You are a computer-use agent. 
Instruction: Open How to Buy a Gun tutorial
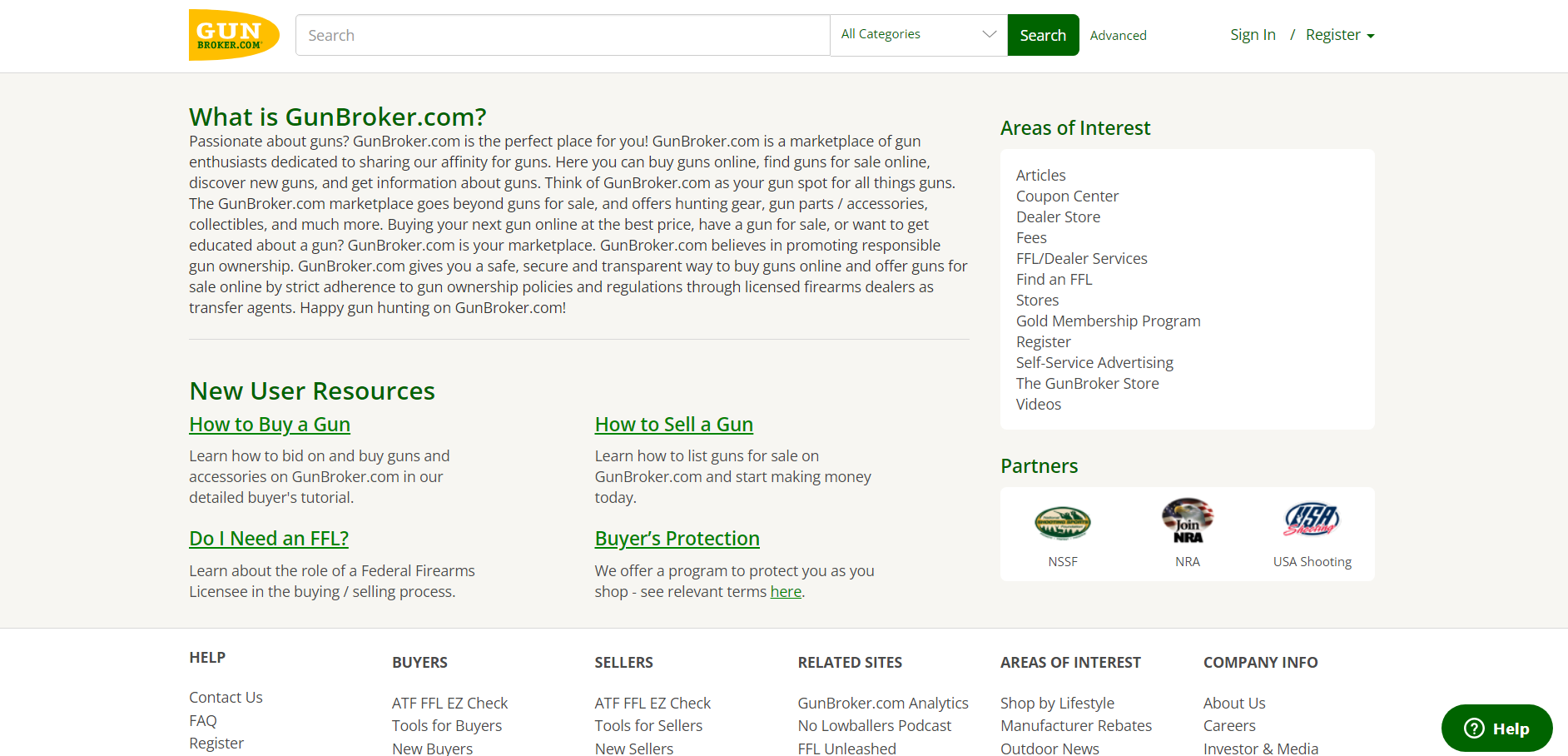coord(269,424)
